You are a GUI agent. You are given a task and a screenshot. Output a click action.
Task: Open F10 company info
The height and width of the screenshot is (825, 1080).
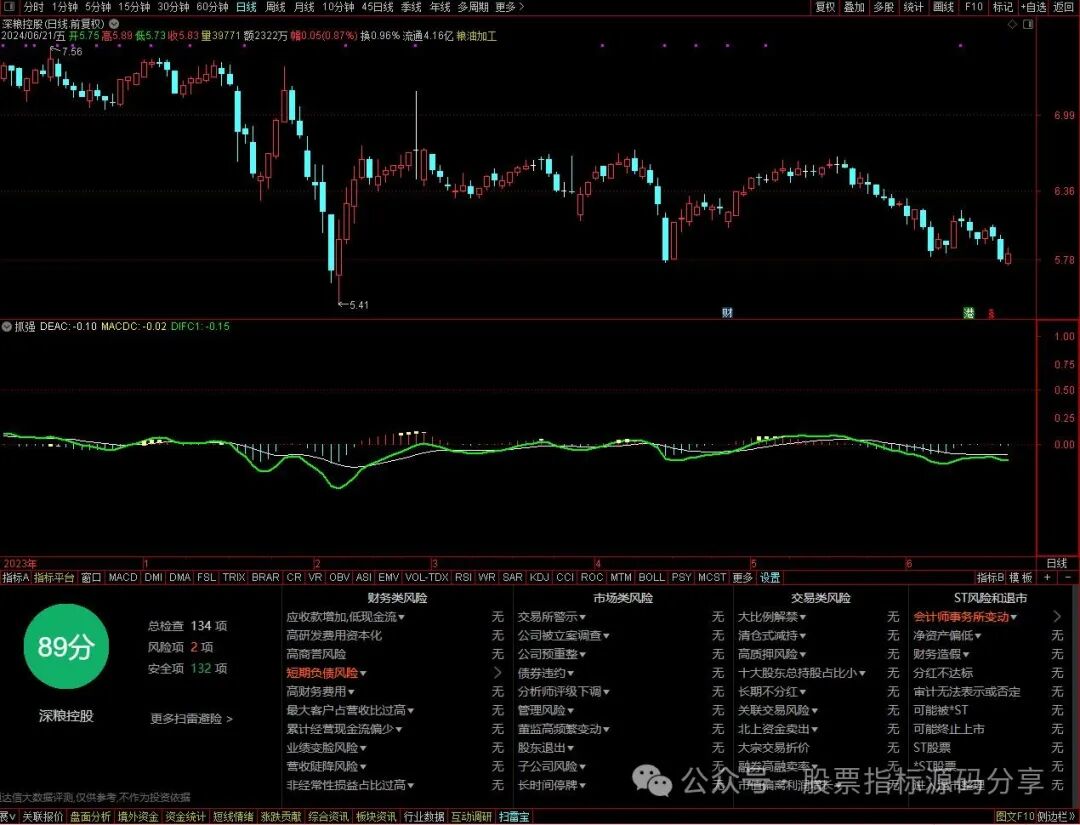(x=973, y=7)
